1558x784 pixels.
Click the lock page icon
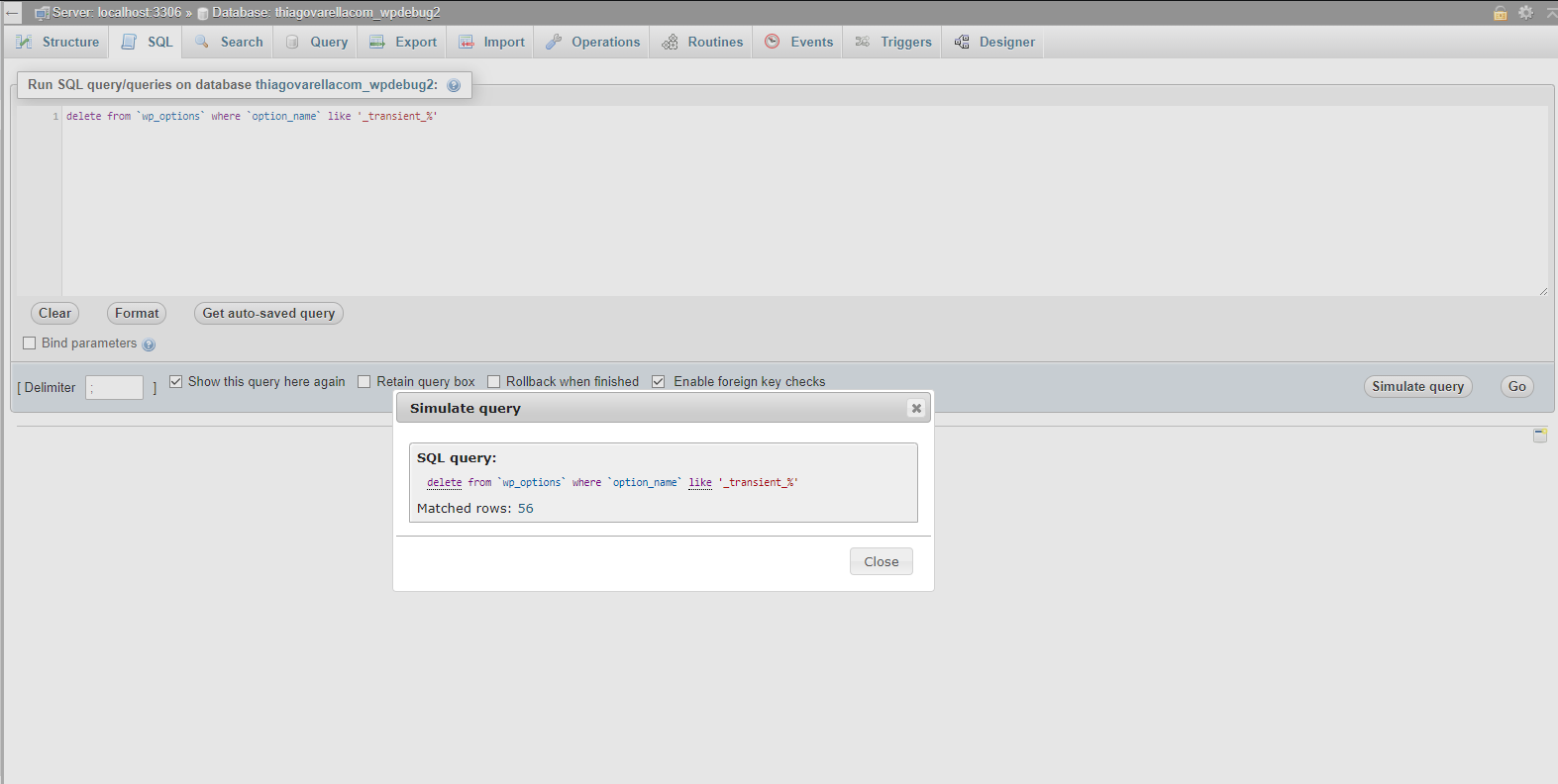(1501, 13)
